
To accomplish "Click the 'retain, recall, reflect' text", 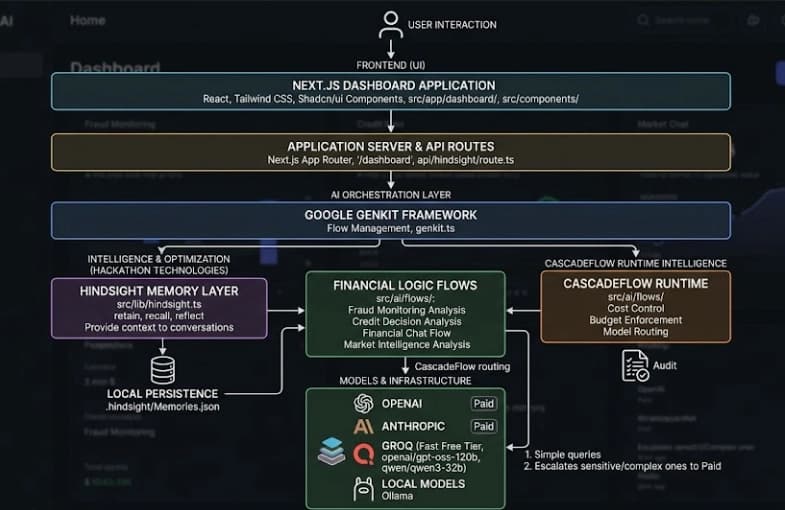I will click(159, 316).
